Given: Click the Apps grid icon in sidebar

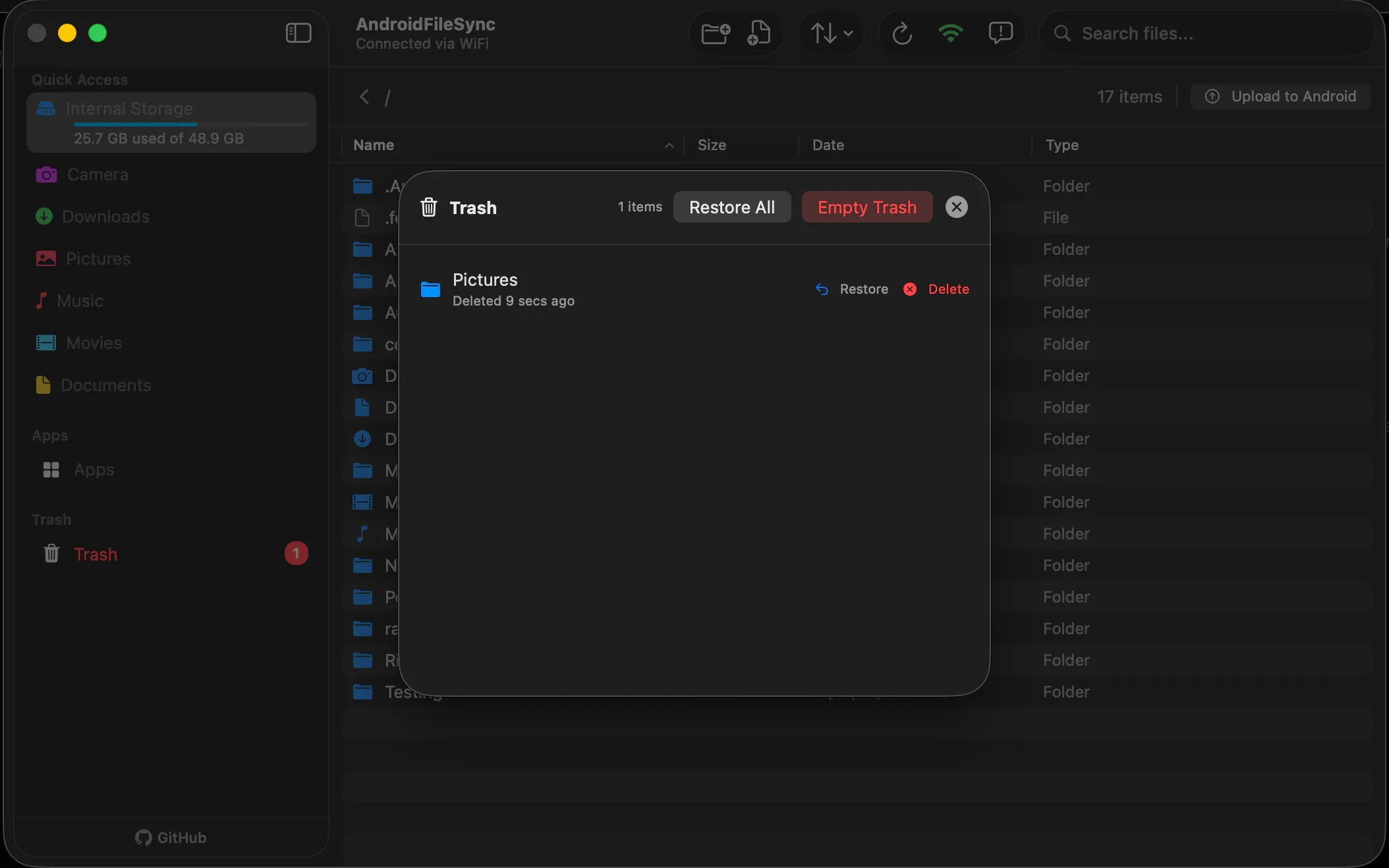Looking at the screenshot, I should [x=51, y=469].
